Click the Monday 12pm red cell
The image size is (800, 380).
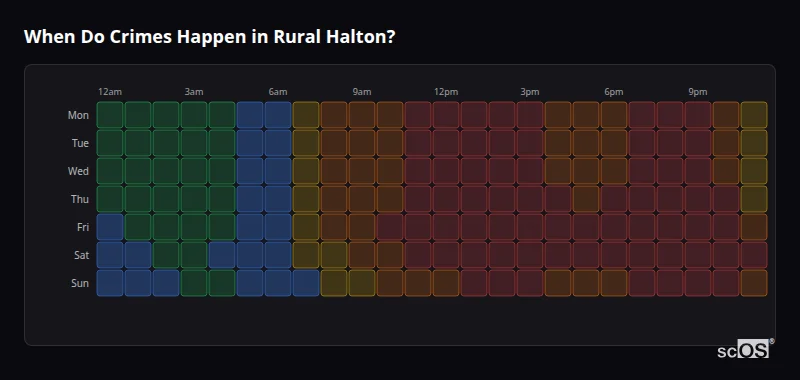click(x=446, y=115)
